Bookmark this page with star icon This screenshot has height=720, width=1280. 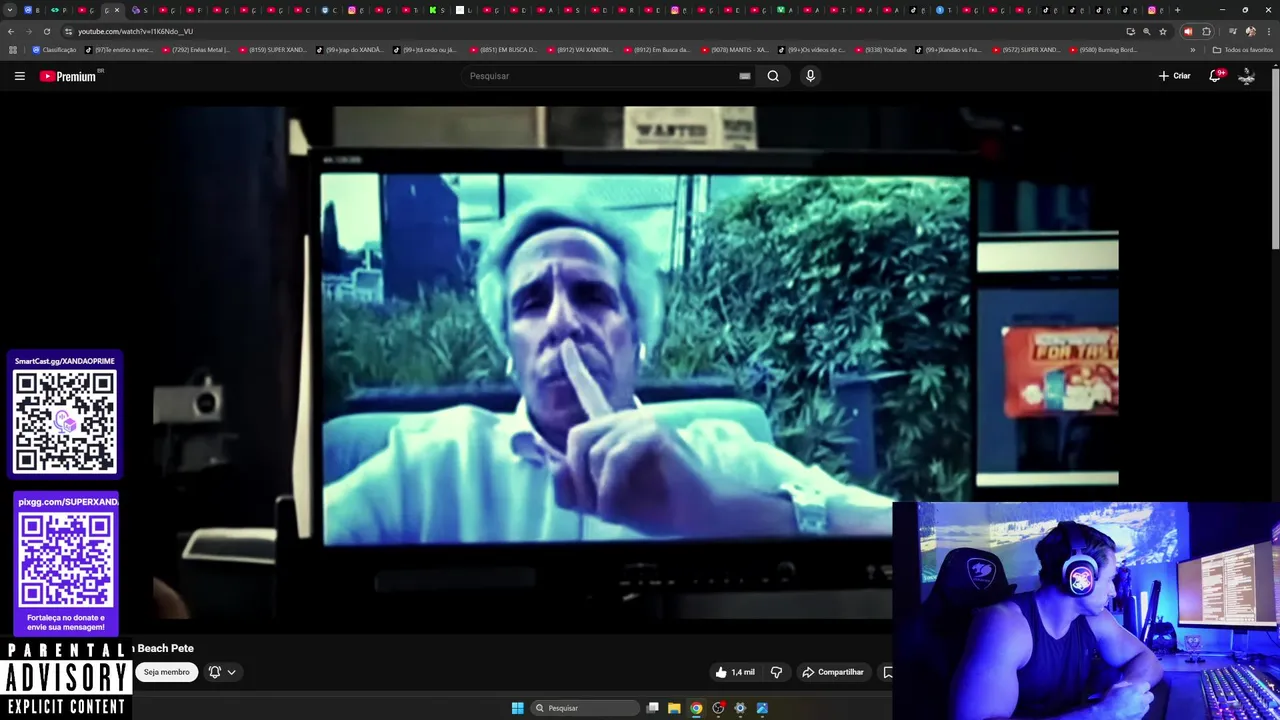coord(1162,31)
